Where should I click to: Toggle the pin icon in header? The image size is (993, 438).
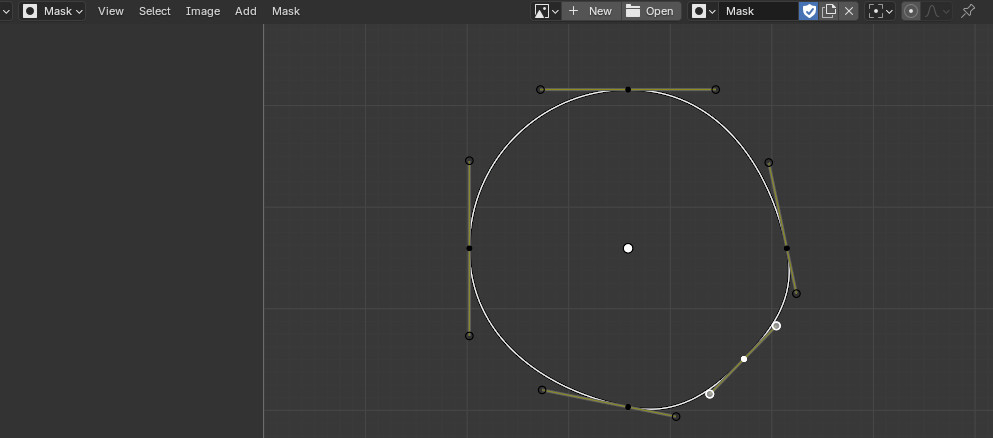coord(968,11)
